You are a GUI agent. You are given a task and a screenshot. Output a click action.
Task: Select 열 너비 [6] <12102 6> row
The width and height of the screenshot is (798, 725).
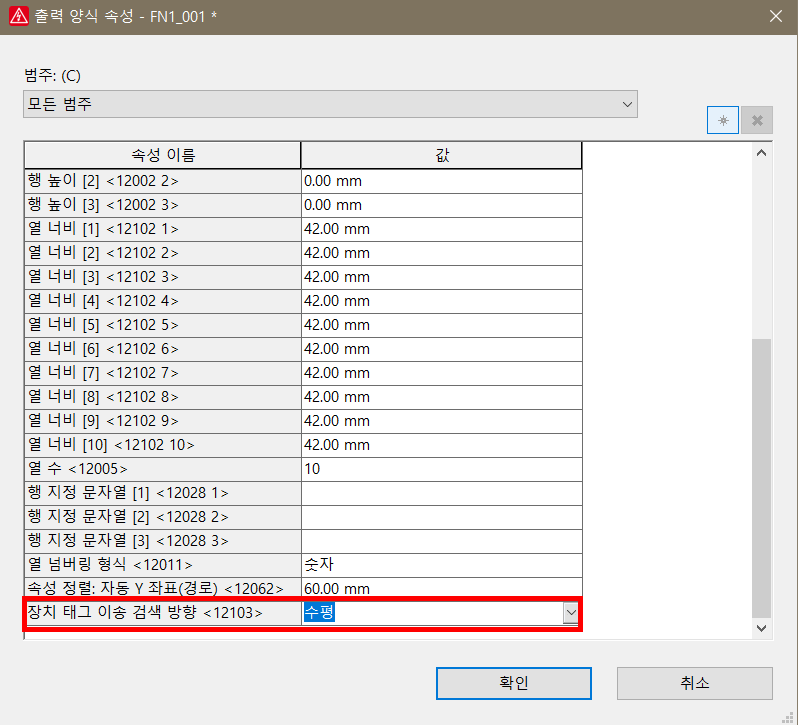[303, 349]
